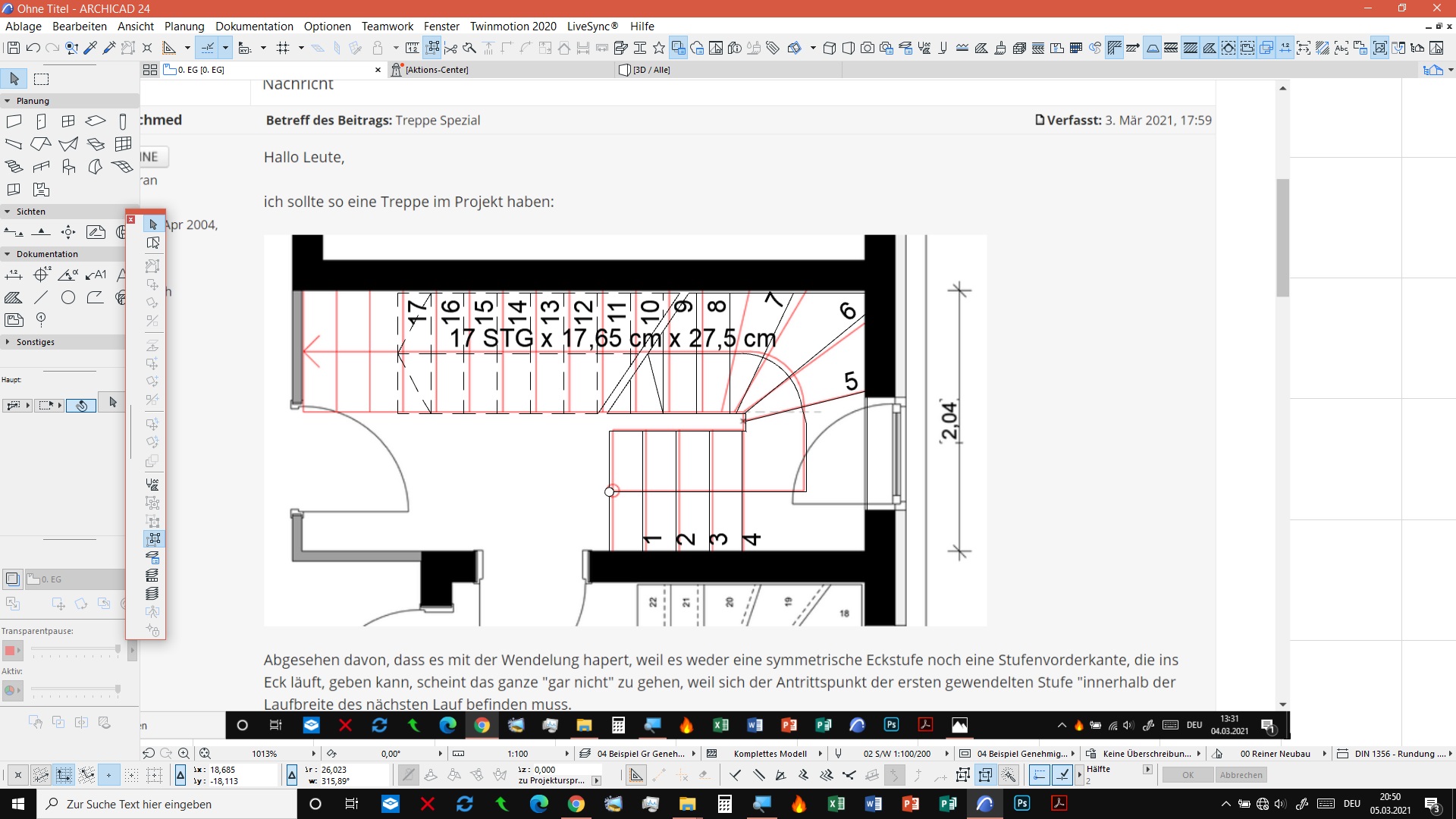This screenshot has height=819, width=1456.
Task: Click the Save icon in toolbar
Action: coord(13,48)
